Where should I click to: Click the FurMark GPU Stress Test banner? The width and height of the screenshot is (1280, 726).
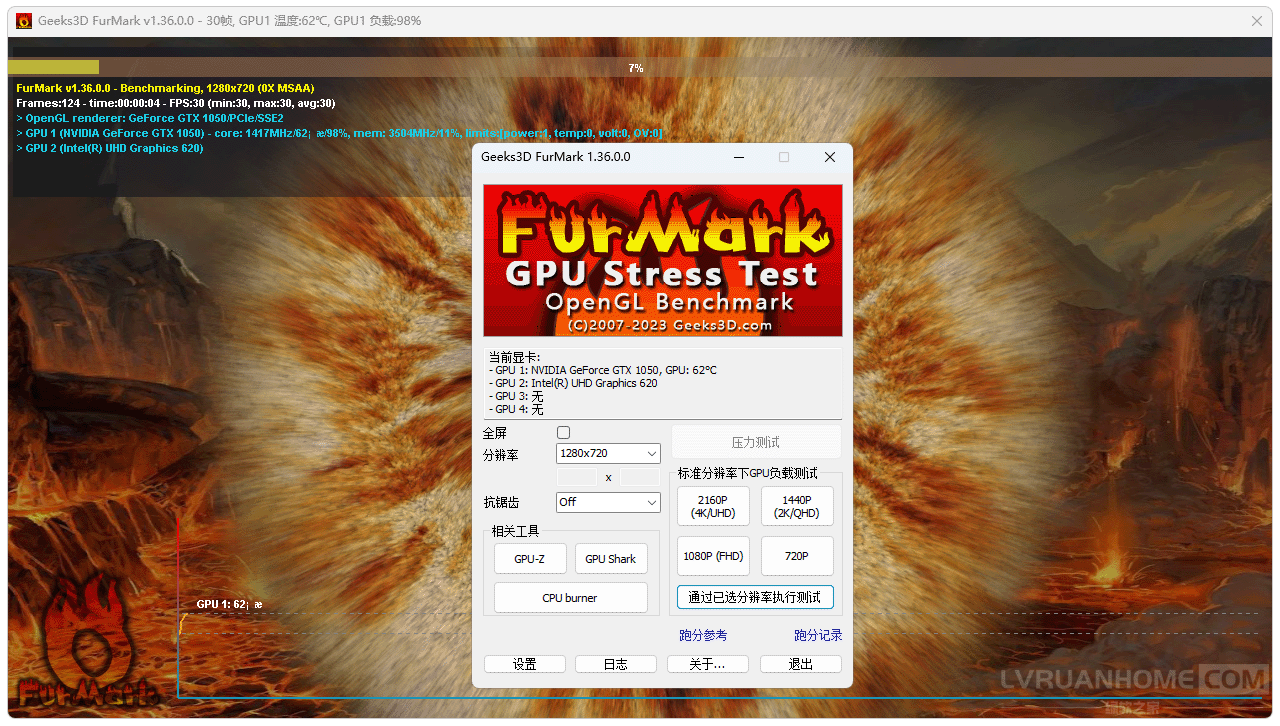(x=662, y=260)
